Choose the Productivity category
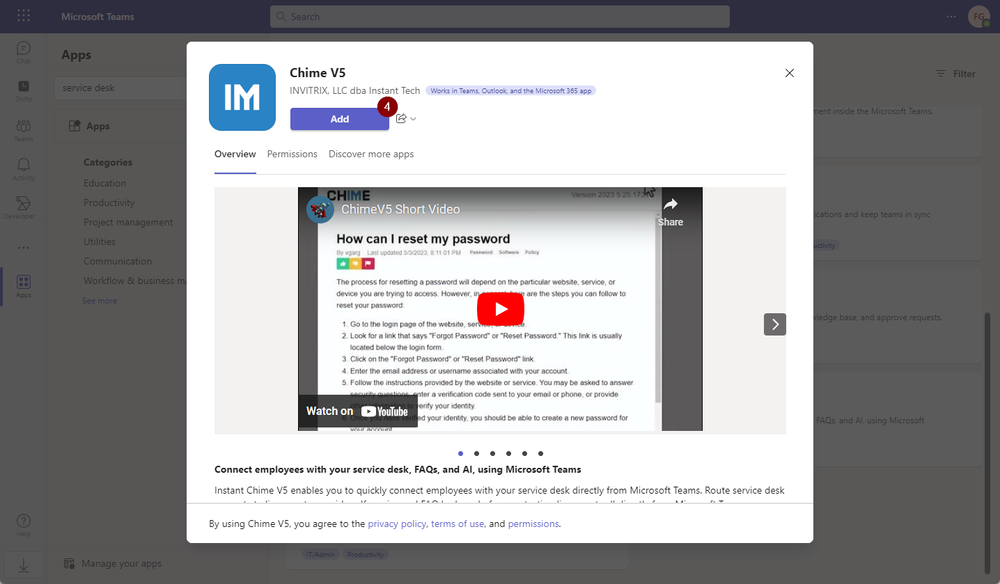Screen dimensions: 1000x584 click(109, 203)
